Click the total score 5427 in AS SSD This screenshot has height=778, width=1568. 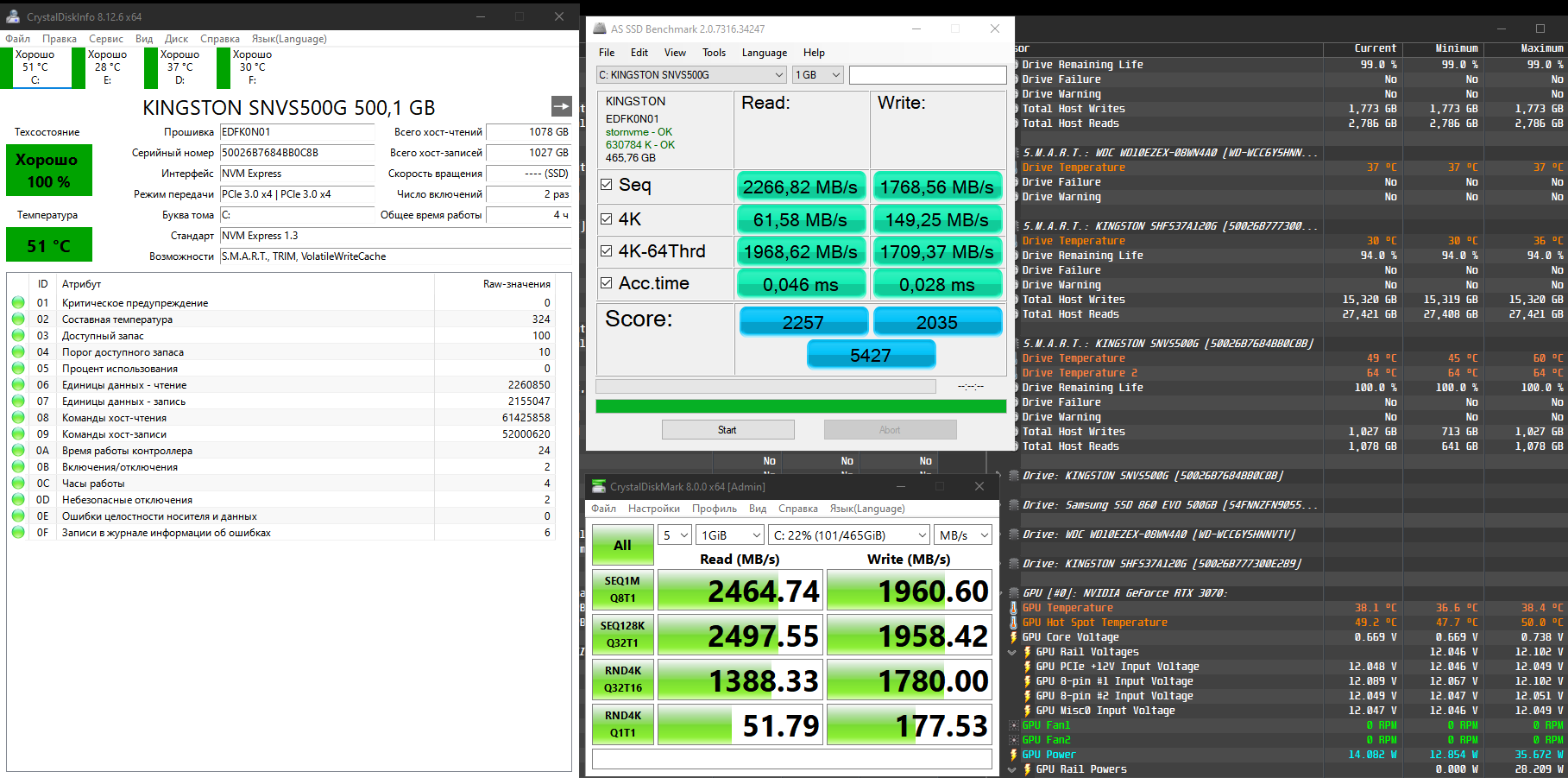tap(871, 355)
